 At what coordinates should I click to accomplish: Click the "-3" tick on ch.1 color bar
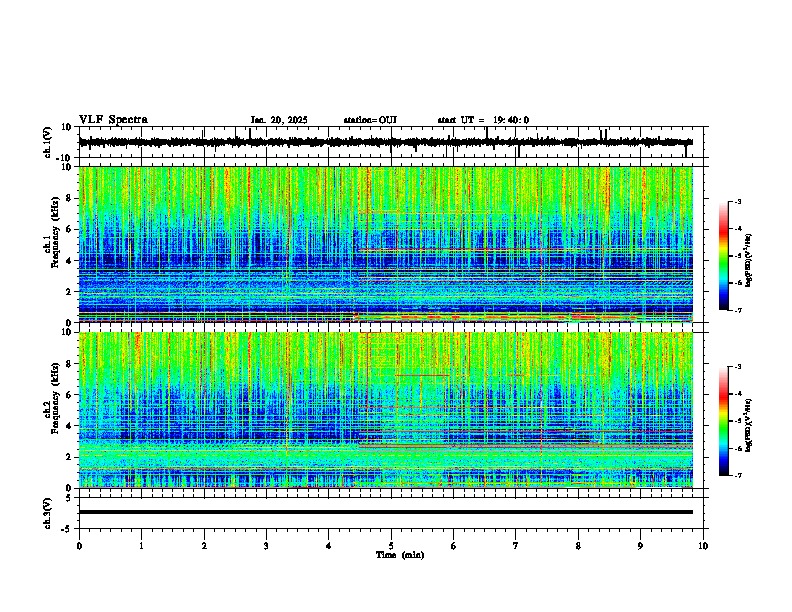tap(737, 202)
